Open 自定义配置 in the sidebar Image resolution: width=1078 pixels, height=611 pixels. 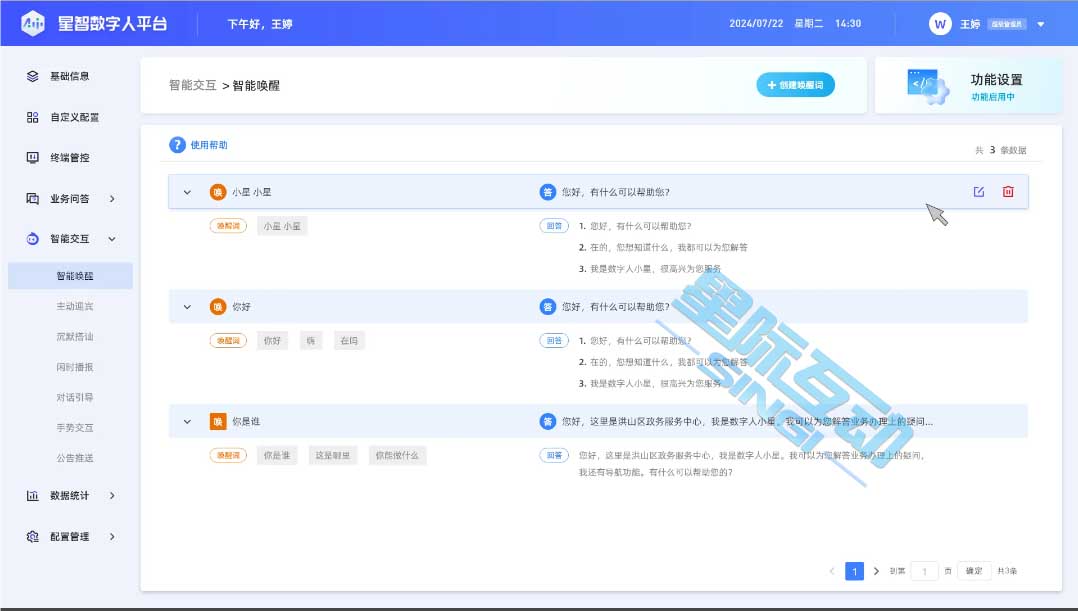[x=75, y=117]
